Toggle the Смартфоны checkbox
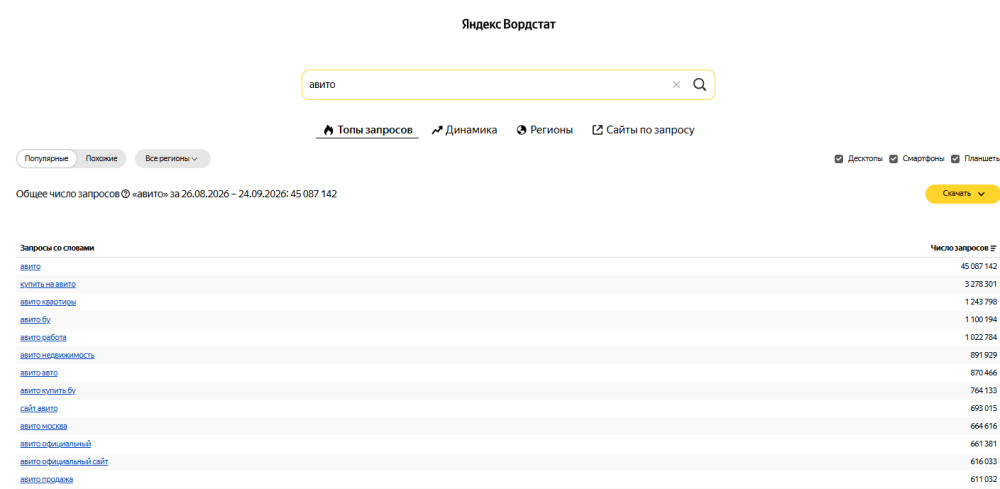Image resolution: width=1000 pixels, height=489 pixels. point(893,159)
